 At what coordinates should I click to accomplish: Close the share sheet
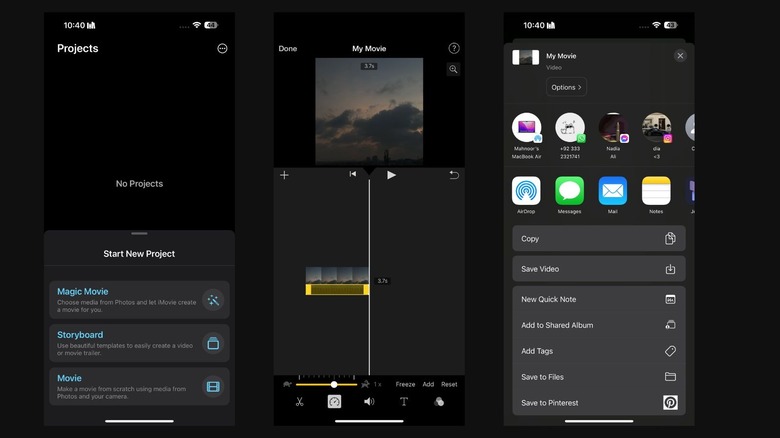click(680, 56)
